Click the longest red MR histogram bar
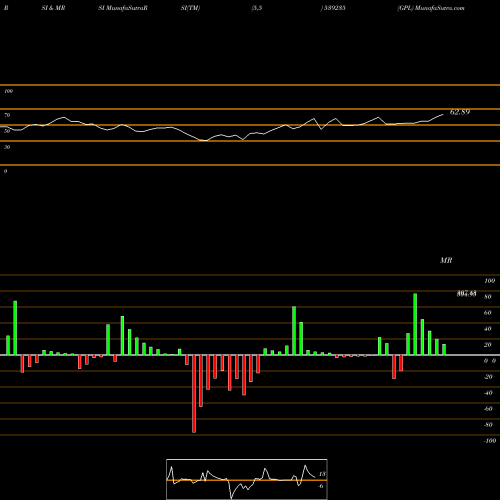The width and height of the screenshot is (500, 500). (194, 394)
